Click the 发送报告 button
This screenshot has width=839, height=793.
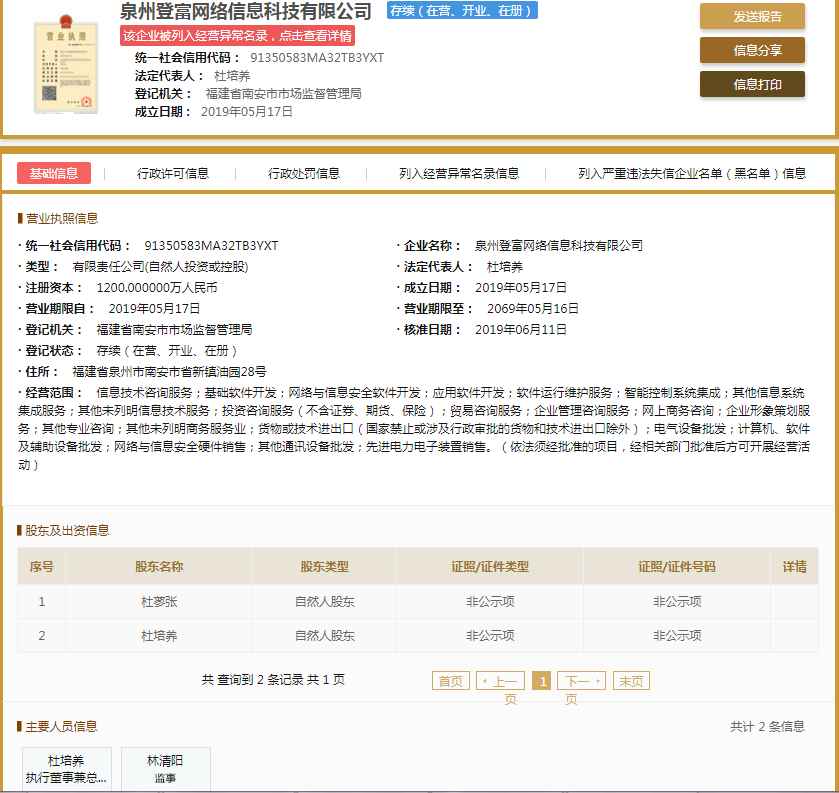(751, 17)
